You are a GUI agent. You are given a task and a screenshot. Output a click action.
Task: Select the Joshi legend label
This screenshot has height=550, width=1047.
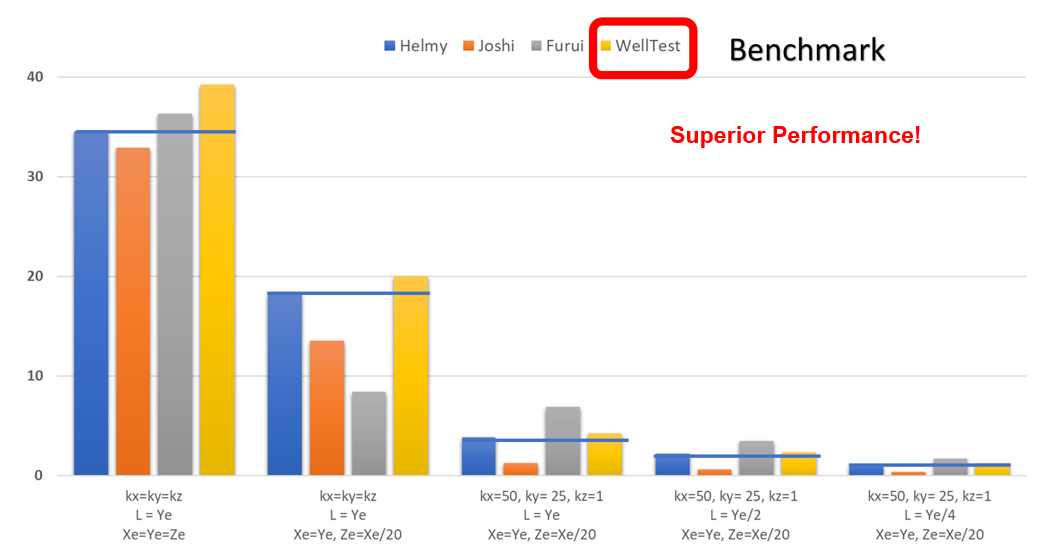pos(496,46)
